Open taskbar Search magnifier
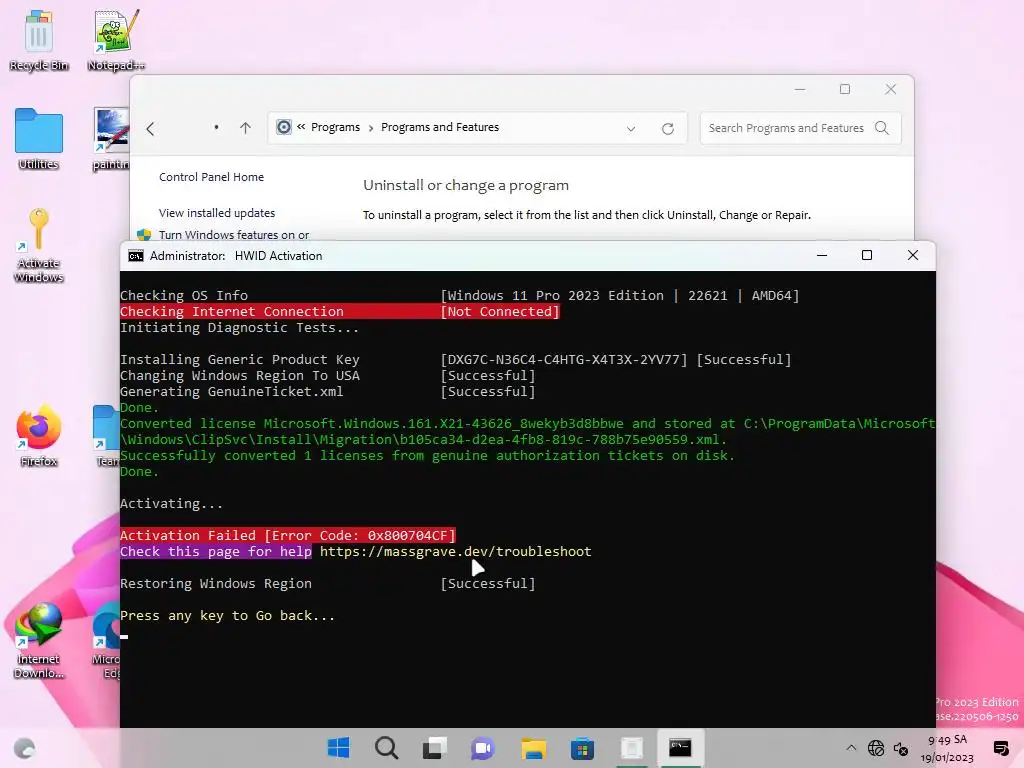This screenshot has height=768, width=1024. [x=387, y=748]
